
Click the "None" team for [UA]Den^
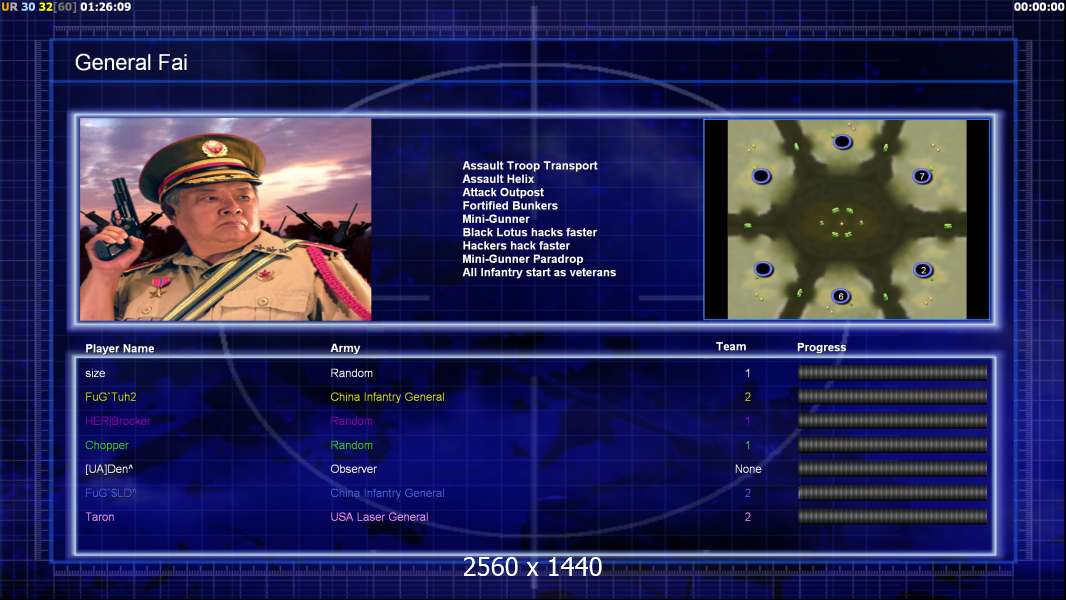click(x=748, y=469)
